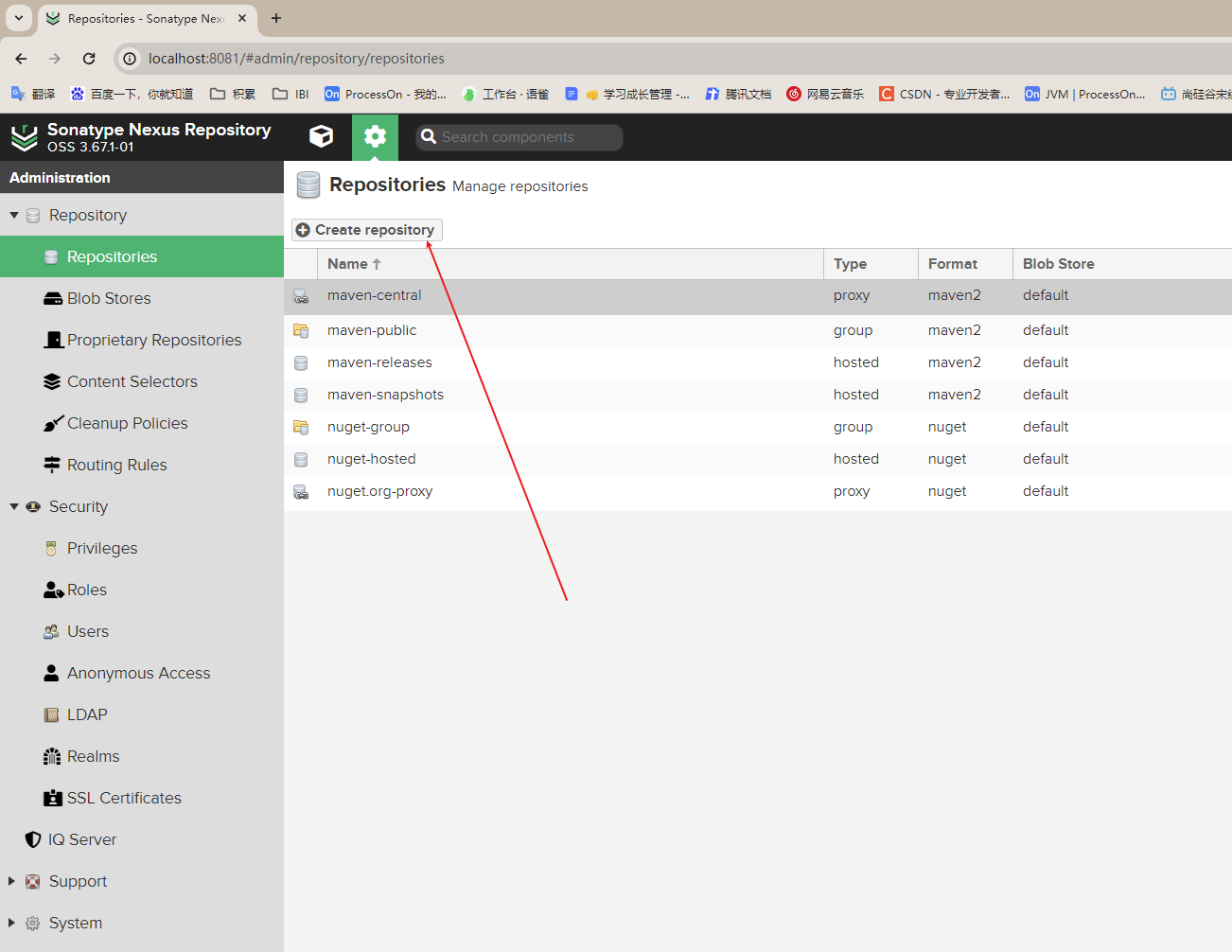Click the Administration gear icon in header

(x=375, y=136)
